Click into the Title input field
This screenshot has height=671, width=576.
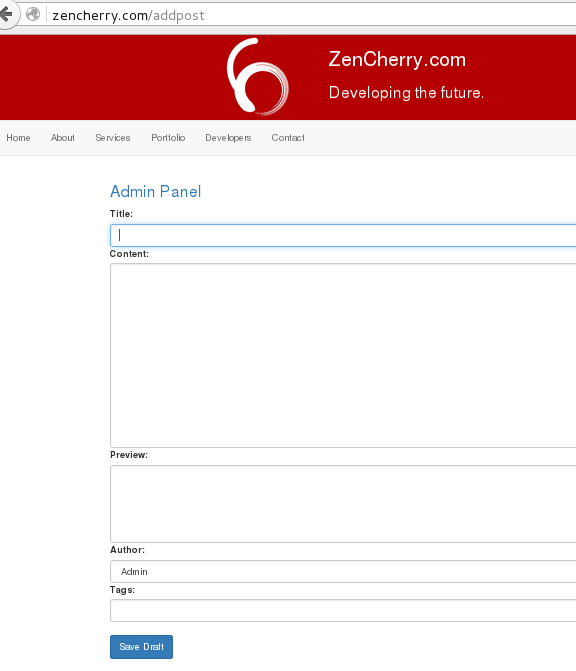tap(343, 235)
